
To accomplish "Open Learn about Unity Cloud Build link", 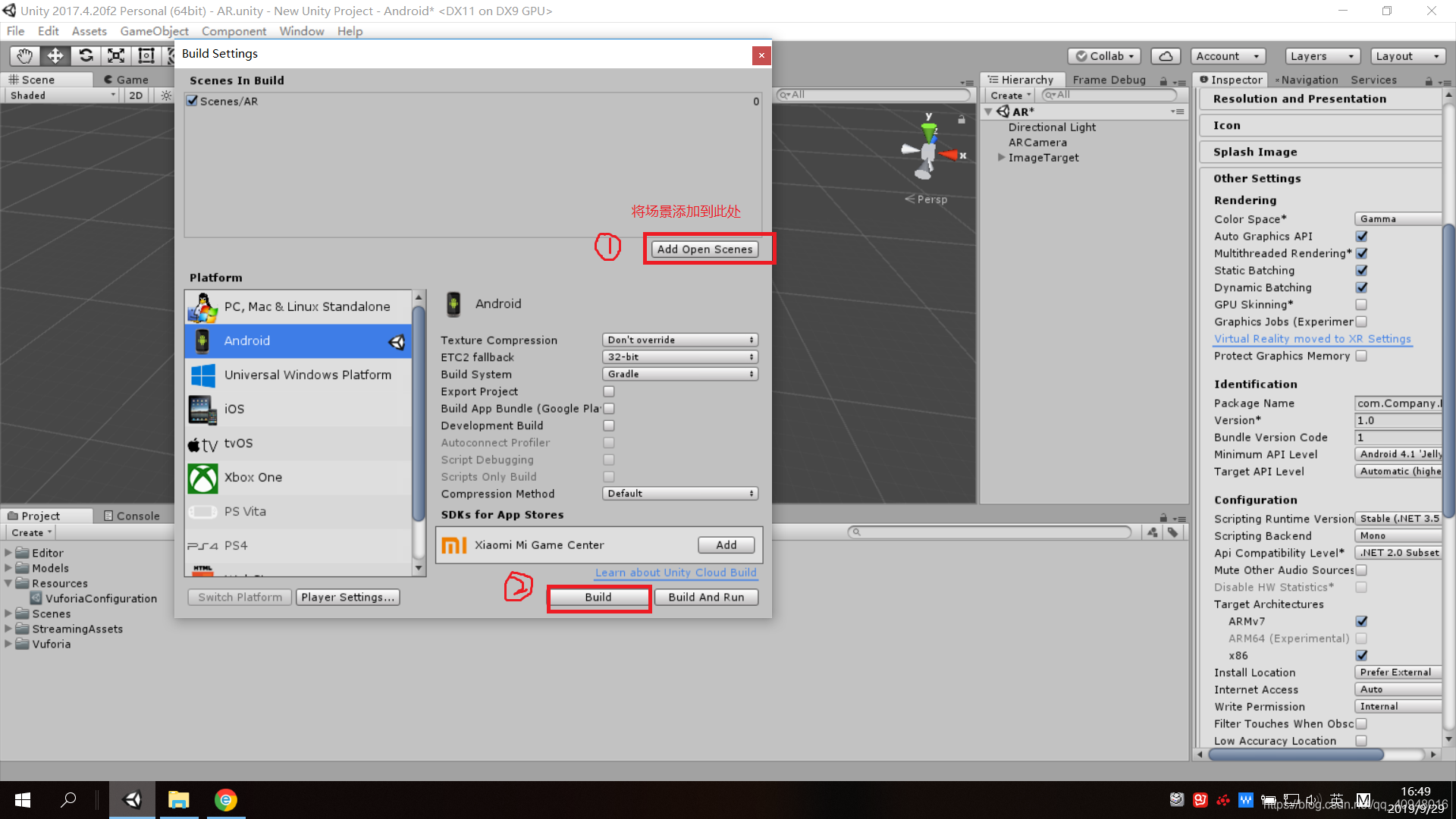I will click(x=675, y=573).
